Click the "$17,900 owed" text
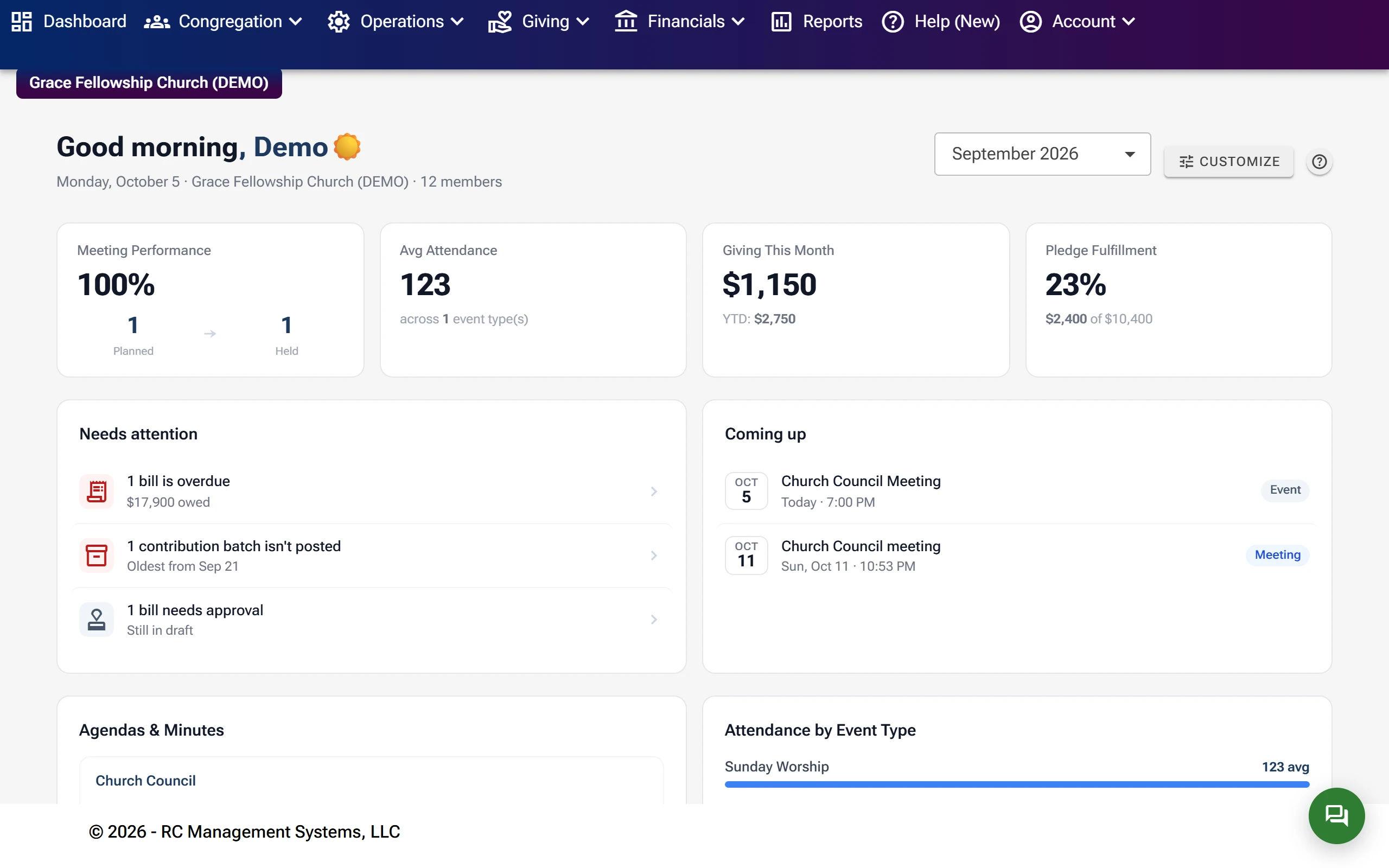This screenshot has height=868, width=1389. [x=168, y=502]
